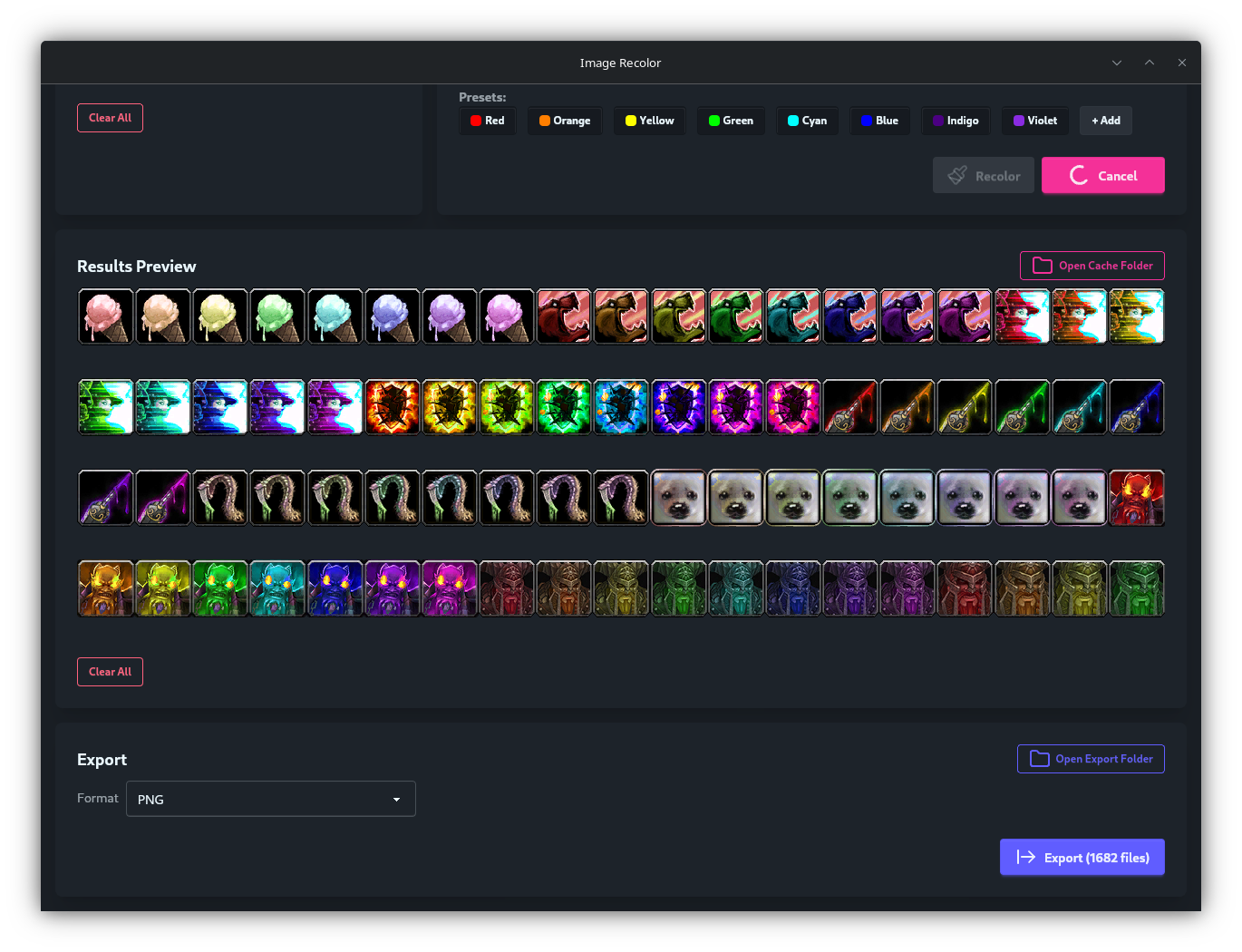The height and width of the screenshot is (952, 1242).
Task: Choose the Blue color preset
Action: 880,121
